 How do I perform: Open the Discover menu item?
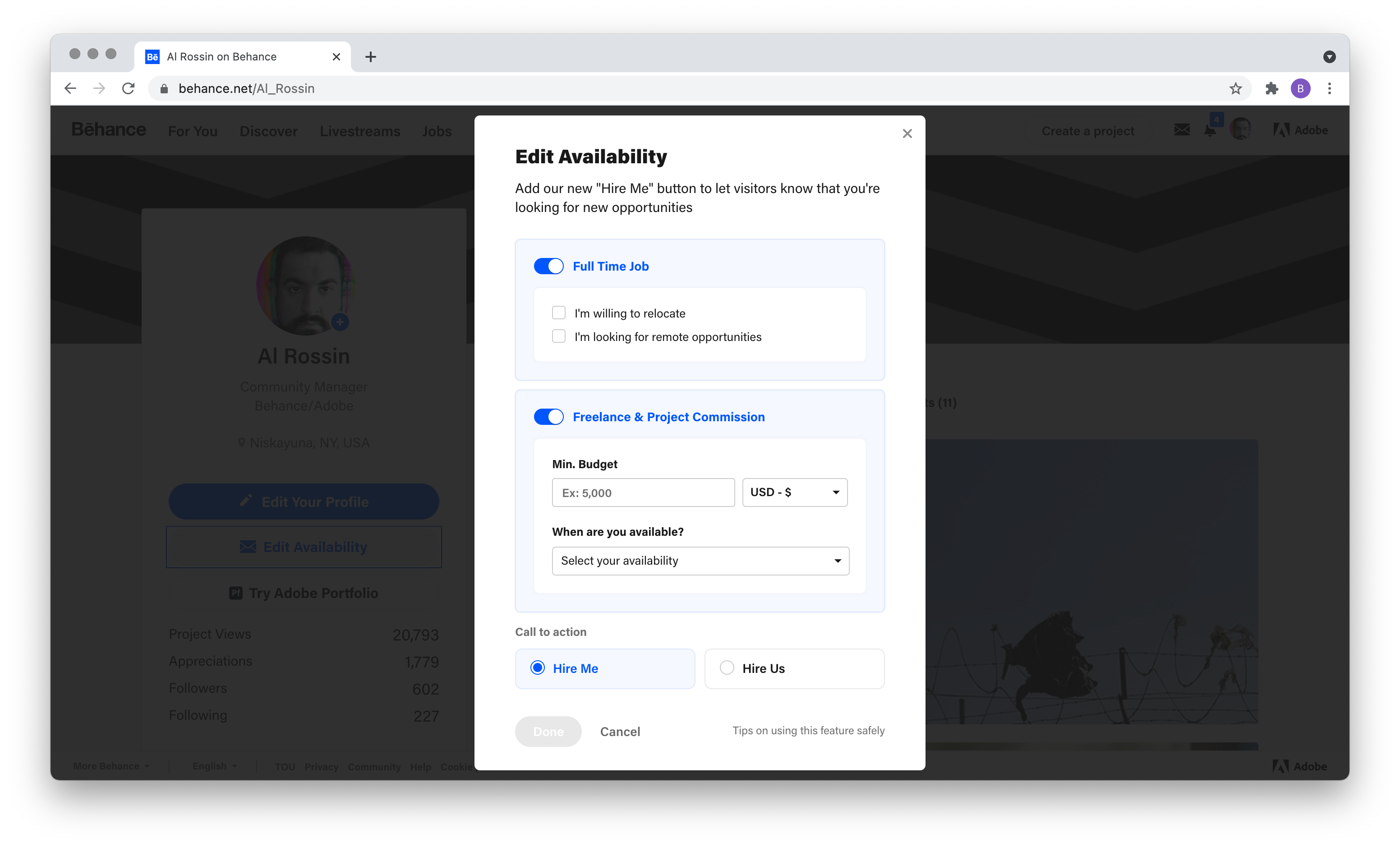click(268, 131)
